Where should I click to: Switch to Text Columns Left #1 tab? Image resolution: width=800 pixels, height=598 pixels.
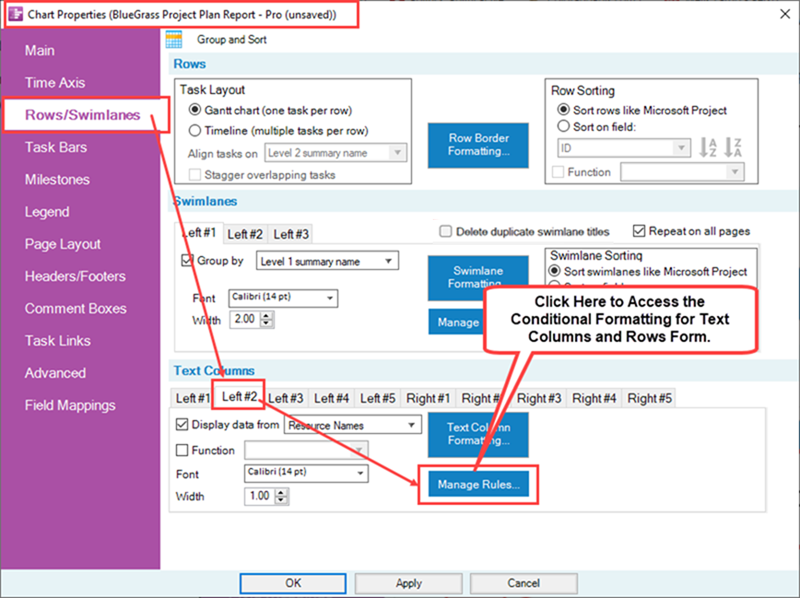(x=192, y=398)
